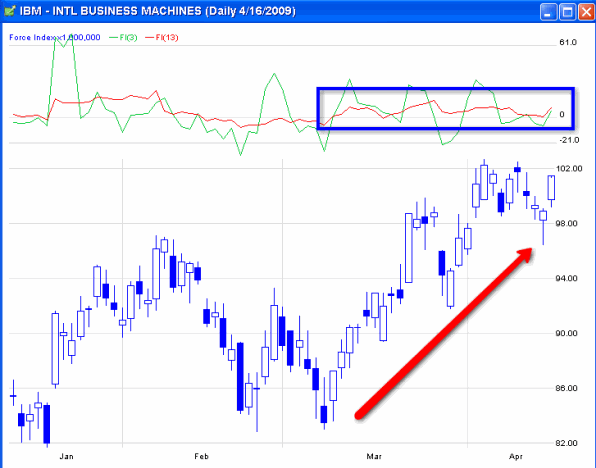Close the IBM chart window
Image resolution: width=596 pixels, height=468 pixels.
click(x=586, y=12)
